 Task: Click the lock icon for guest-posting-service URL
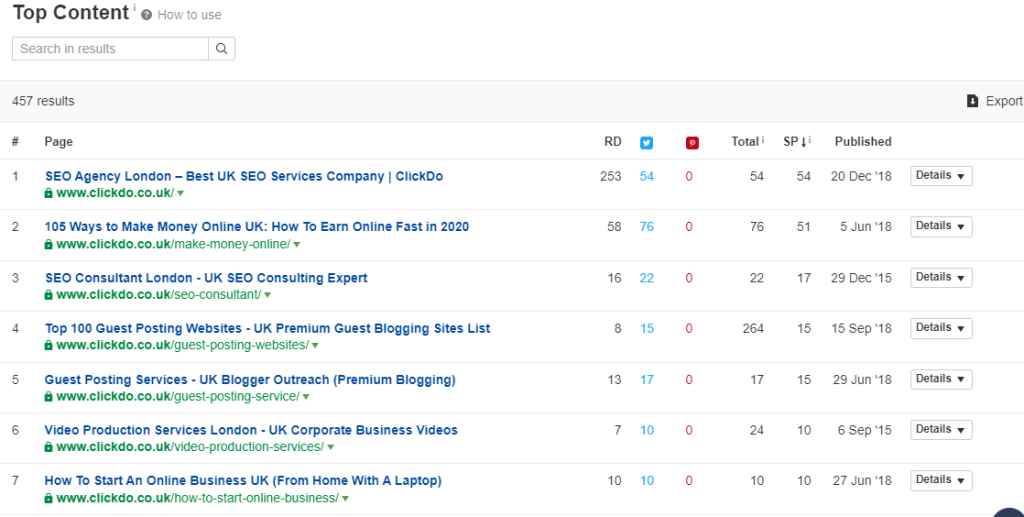click(x=48, y=396)
